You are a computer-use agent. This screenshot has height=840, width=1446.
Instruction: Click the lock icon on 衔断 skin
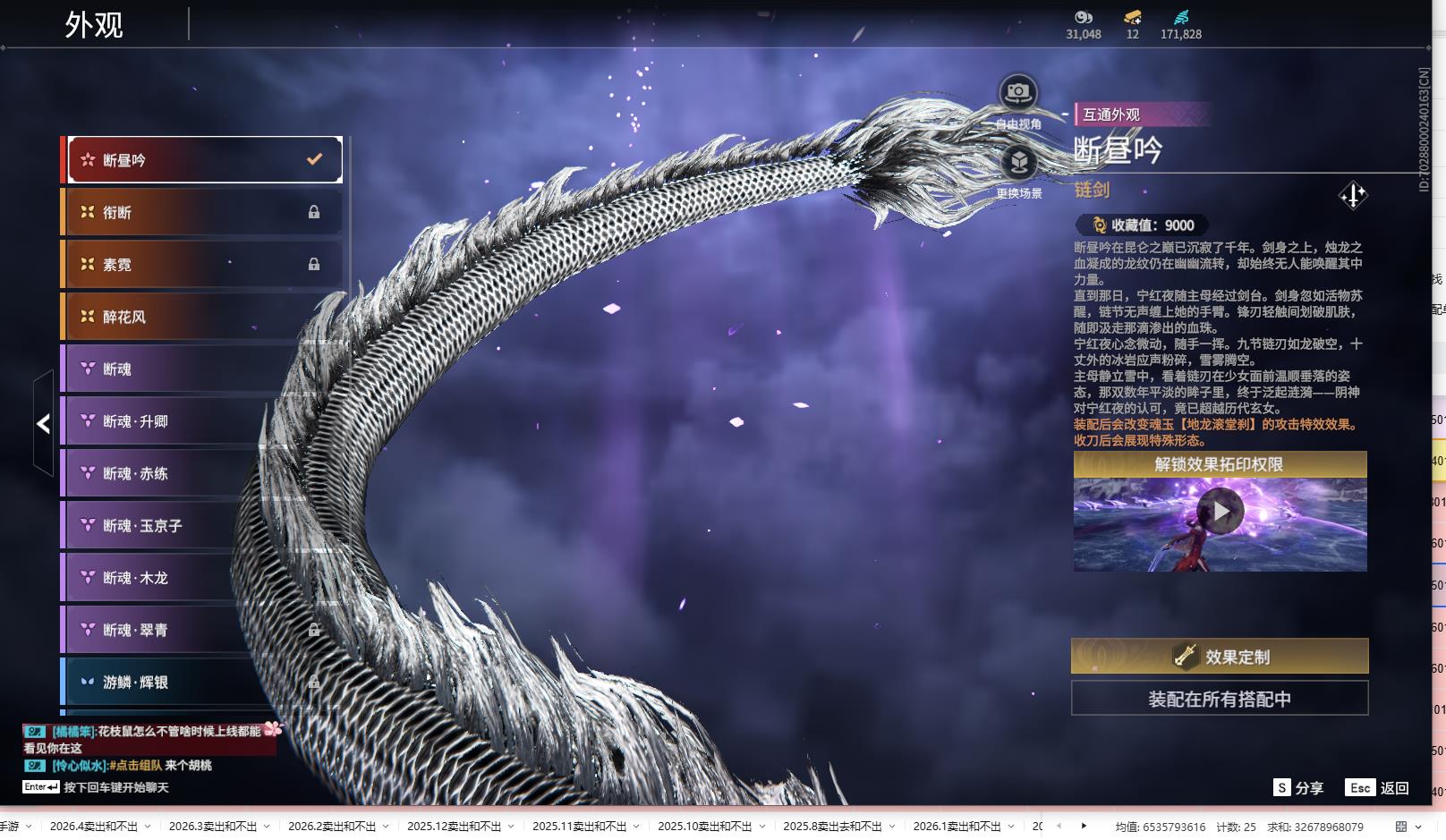pos(314,212)
